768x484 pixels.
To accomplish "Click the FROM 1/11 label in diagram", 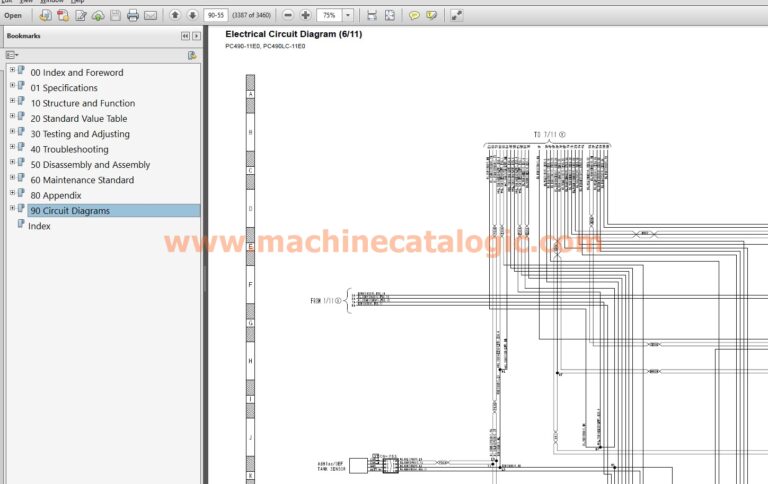I will tap(326, 301).
